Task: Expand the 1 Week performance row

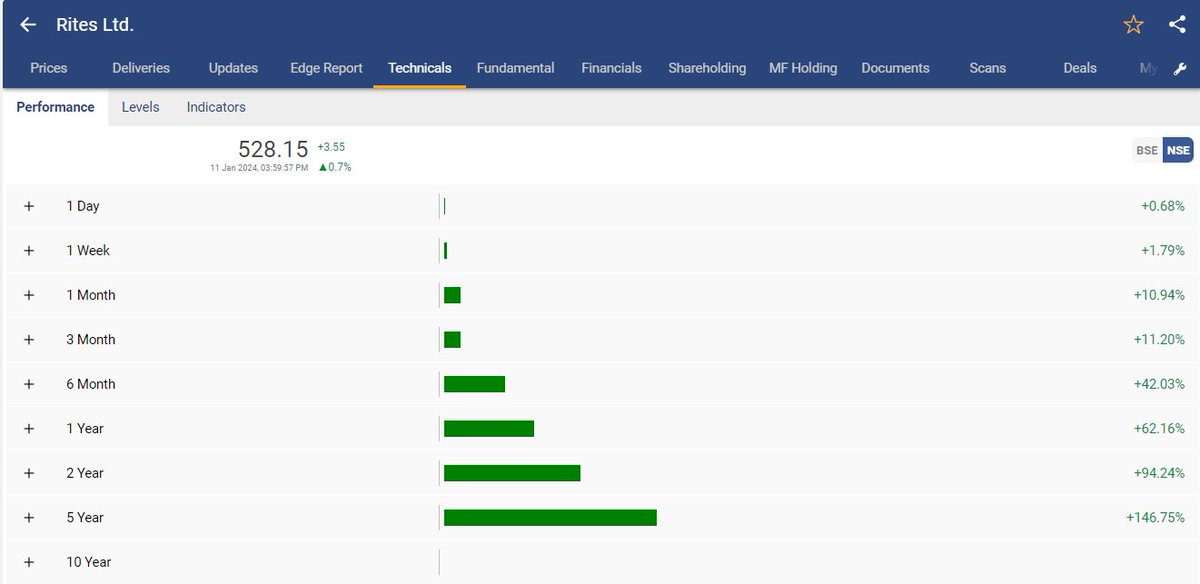Action: pyautogui.click(x=29, y=250)
